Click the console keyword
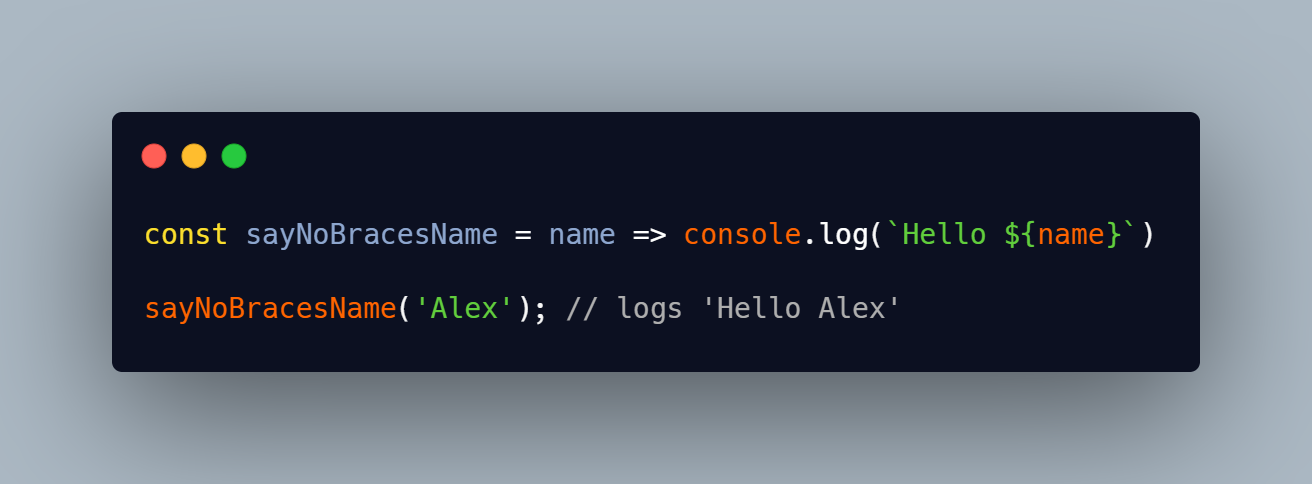 click(x=742, y=235)
